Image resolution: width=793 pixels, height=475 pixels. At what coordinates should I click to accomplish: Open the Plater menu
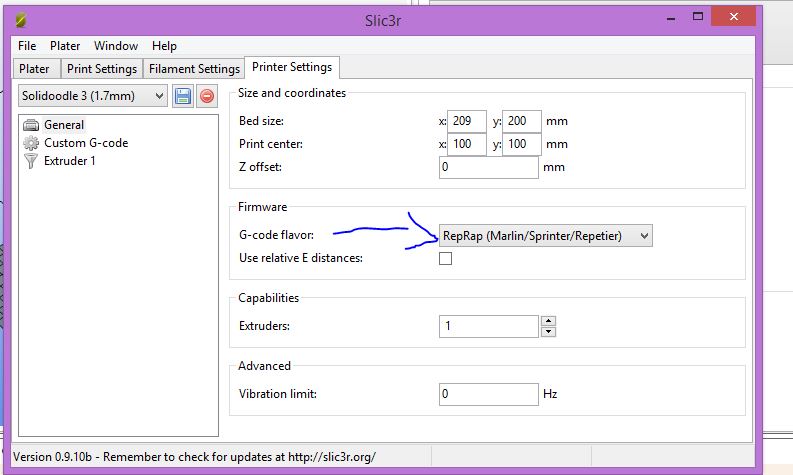click(65, 46)
